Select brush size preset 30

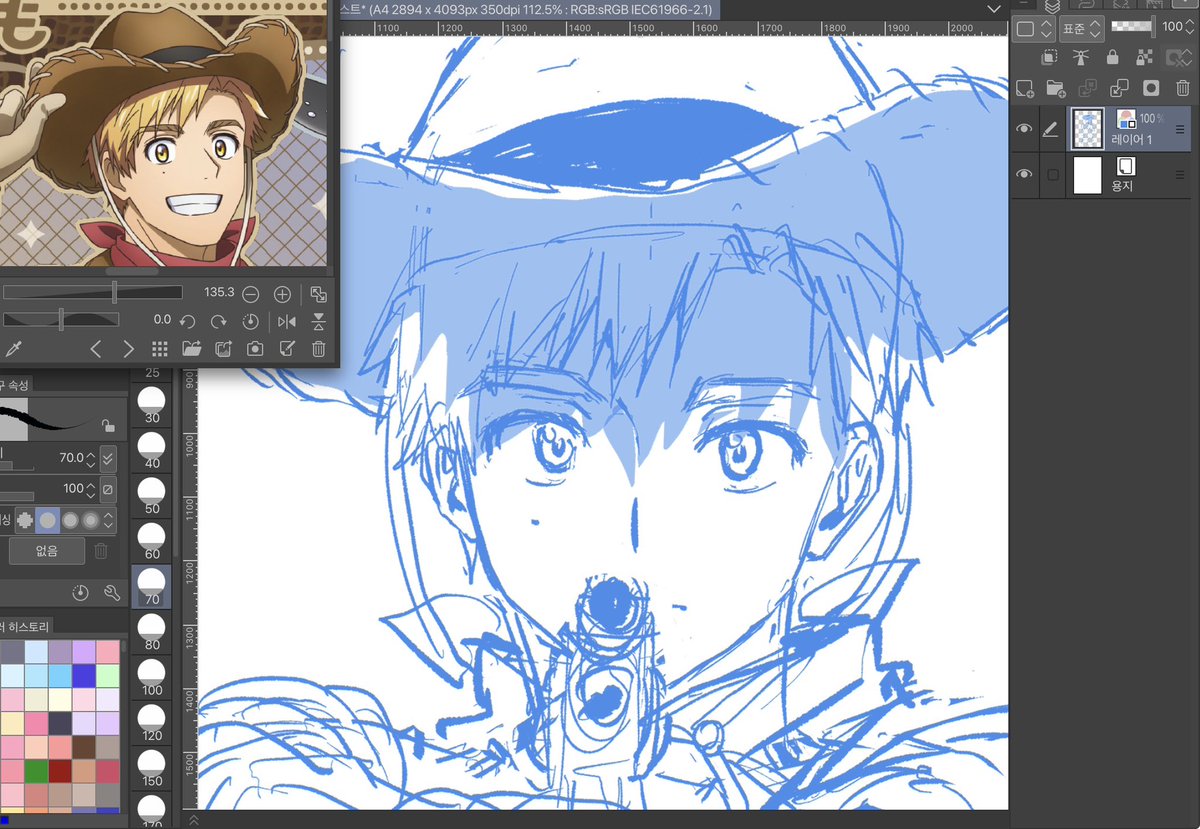click(152, 407)
